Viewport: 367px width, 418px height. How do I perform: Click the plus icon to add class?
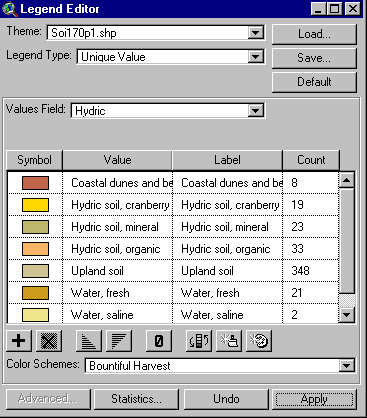pos(19,341)
